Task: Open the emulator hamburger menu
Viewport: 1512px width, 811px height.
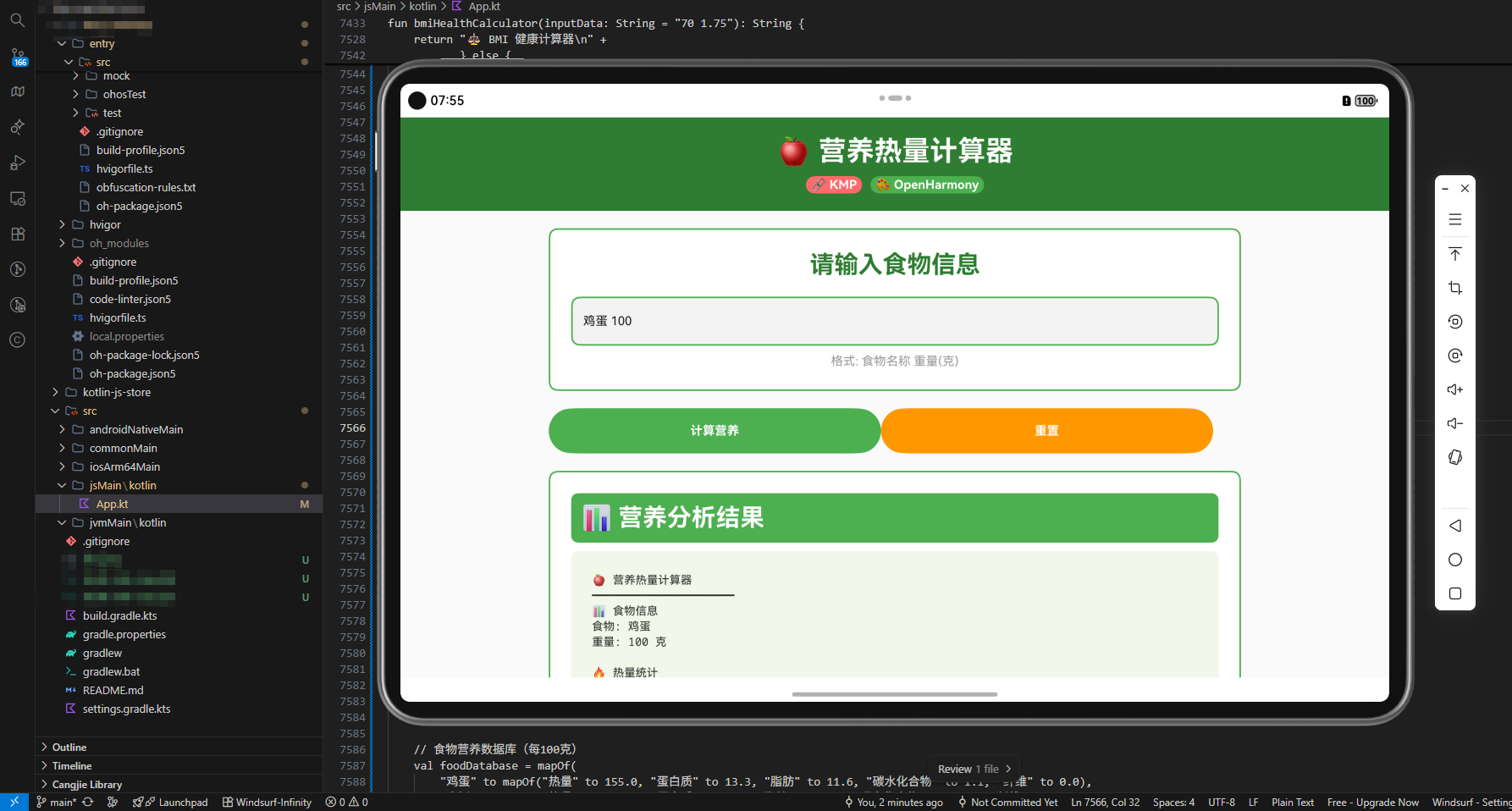Action: pyautogui.click(x=1454, y=218)
